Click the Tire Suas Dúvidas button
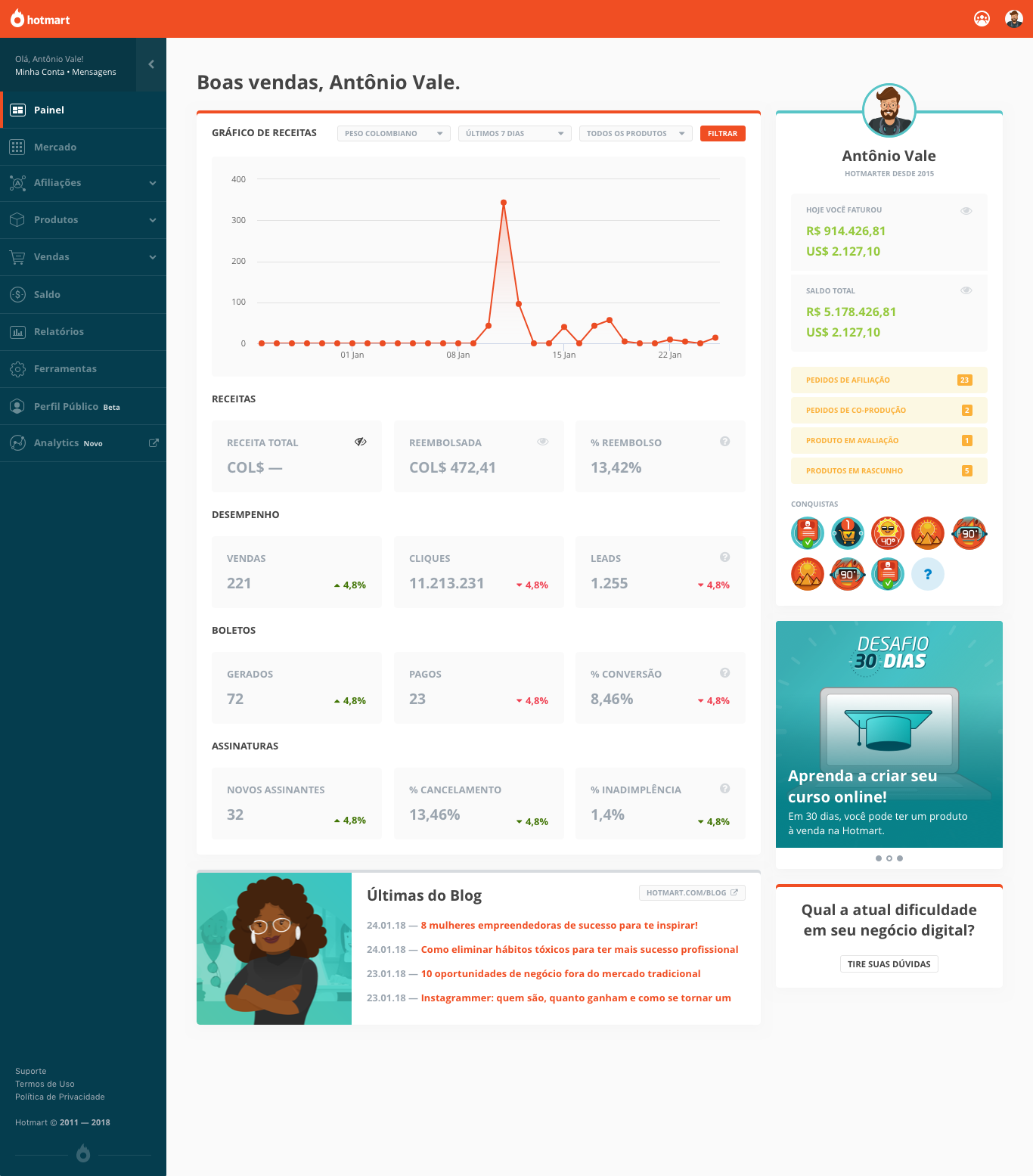This screenshot has width=1033, height=1176. pyautogui.click(x=889, y=963)
